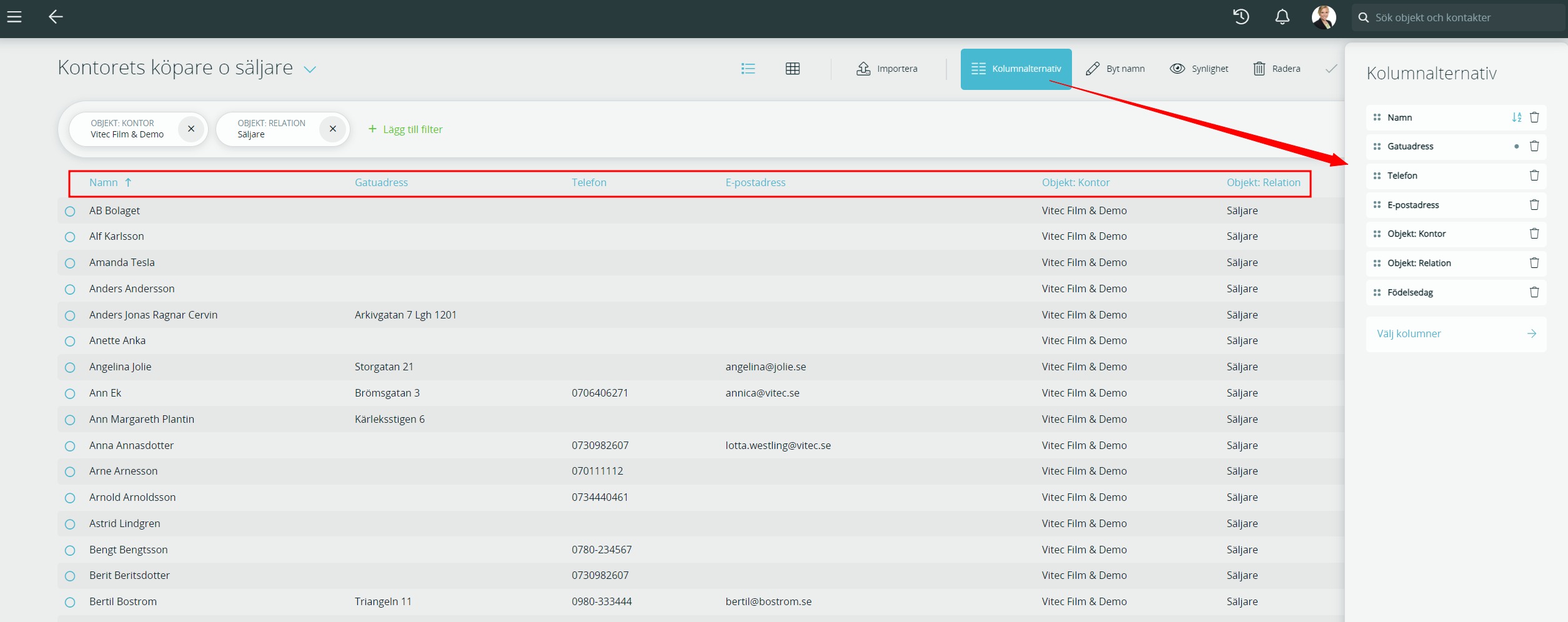
Task: Select the Angelina Jolie row radio
Action: point(70,367)
